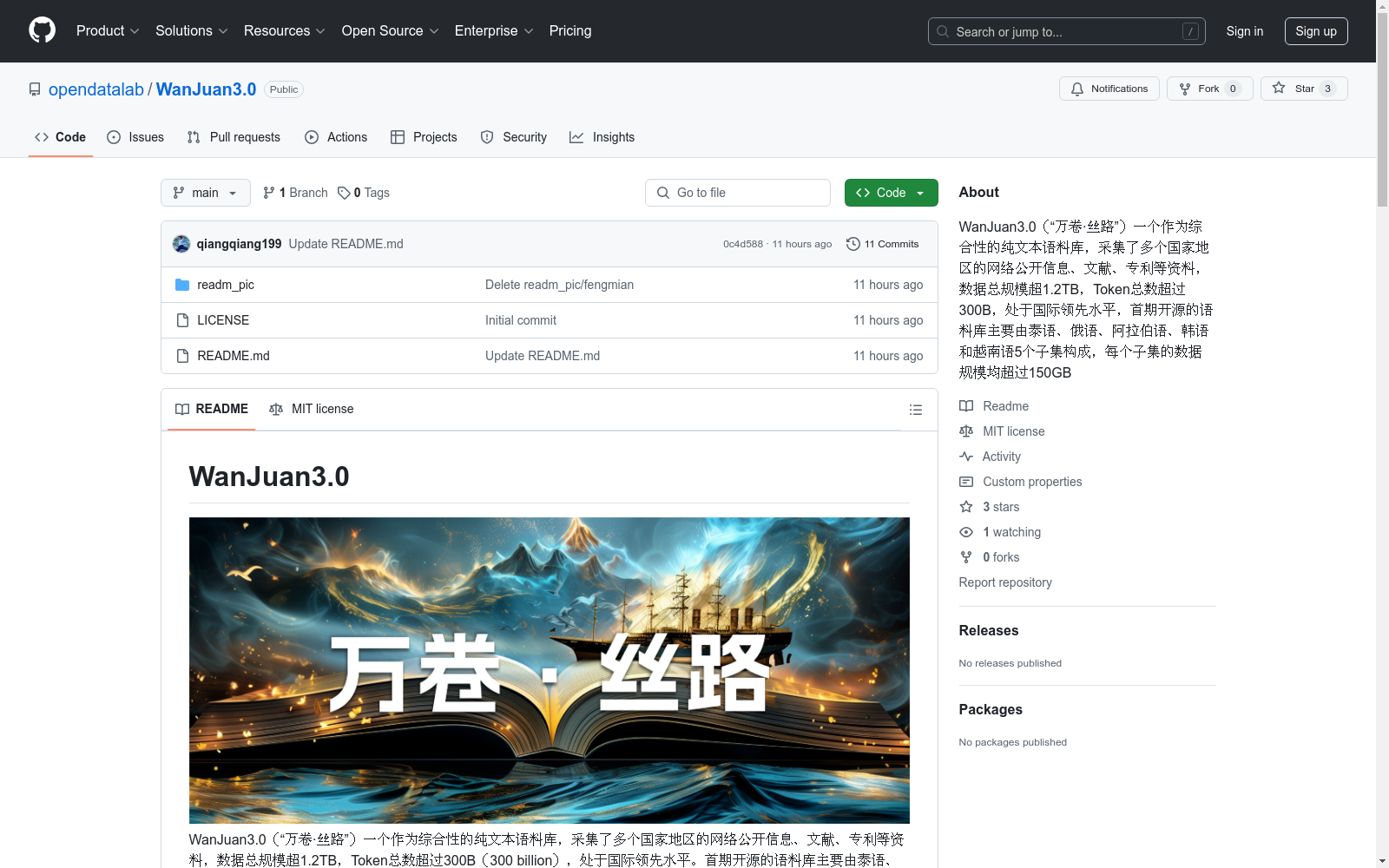Click the WanJuan3.0 README heading

[x=269, y=477]
